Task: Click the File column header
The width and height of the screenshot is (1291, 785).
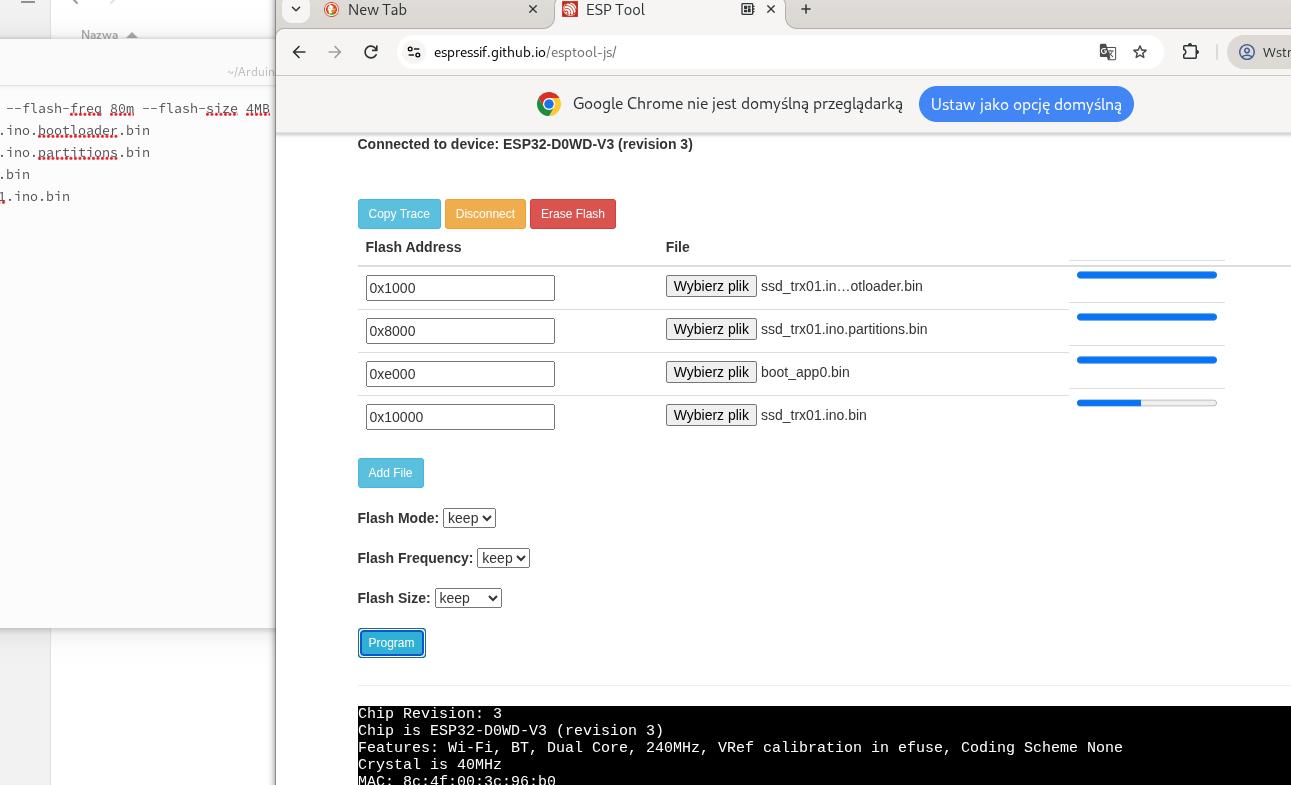Action: click(677, 247)
